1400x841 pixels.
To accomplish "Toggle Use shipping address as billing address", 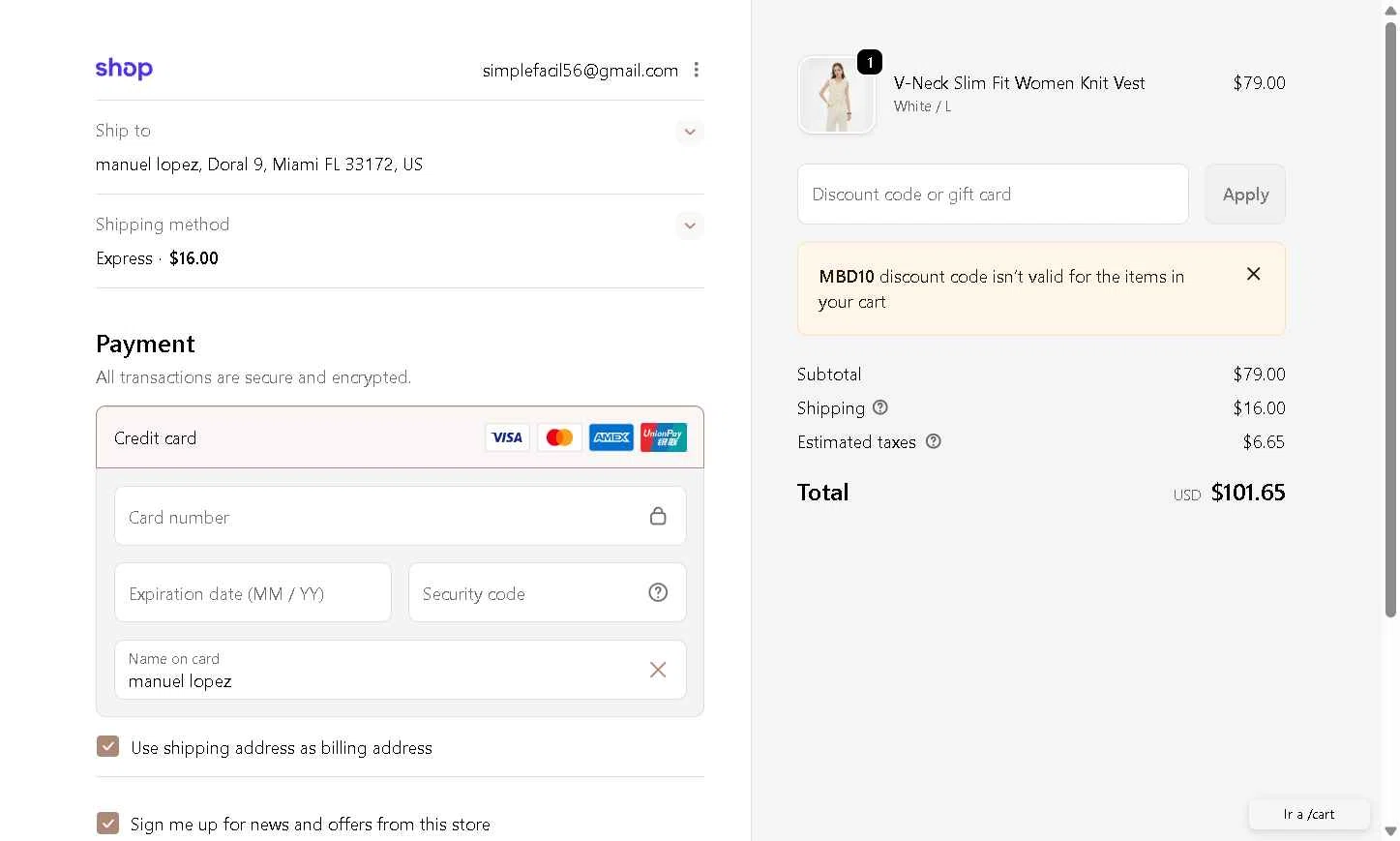I will tap(108, 746).
